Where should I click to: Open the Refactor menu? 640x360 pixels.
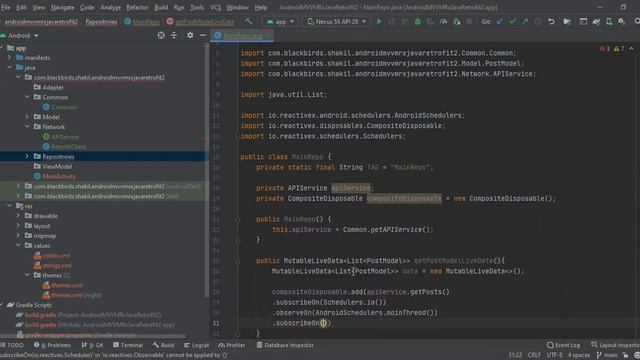[137, 7]
